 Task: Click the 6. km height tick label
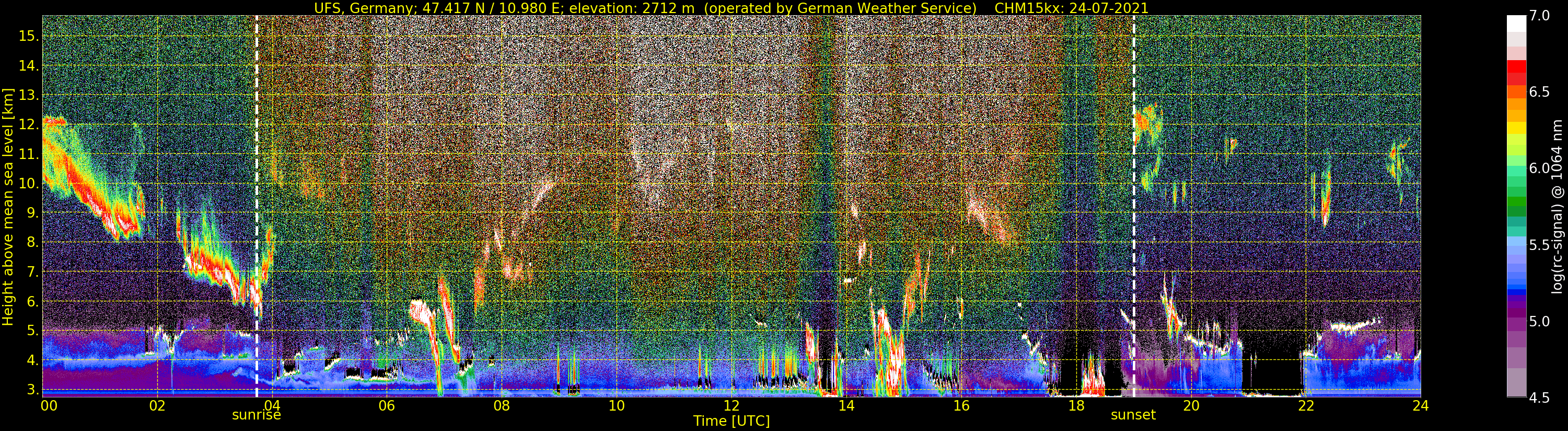point(33,301)
